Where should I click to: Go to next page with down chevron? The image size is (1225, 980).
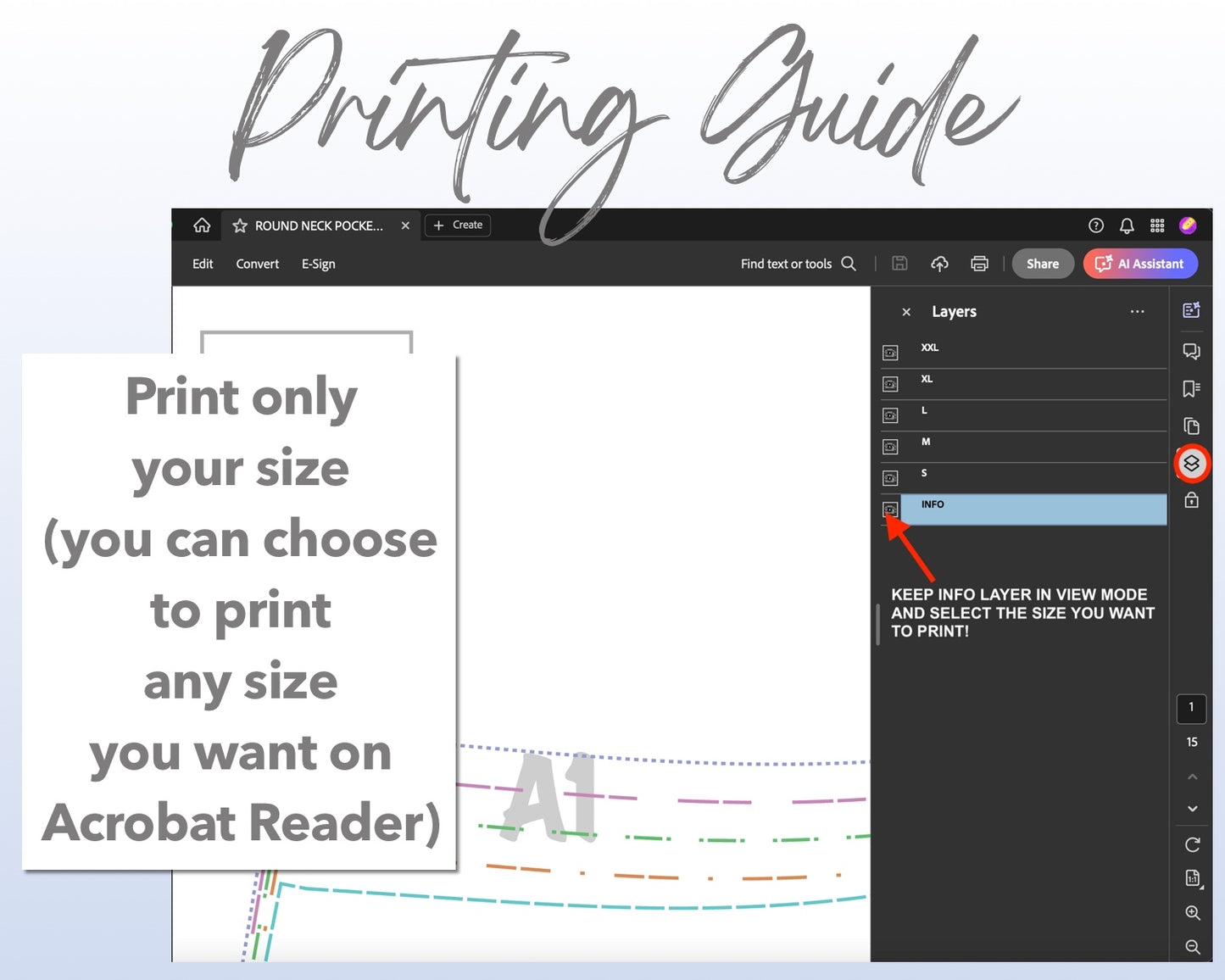[1192, 809]
